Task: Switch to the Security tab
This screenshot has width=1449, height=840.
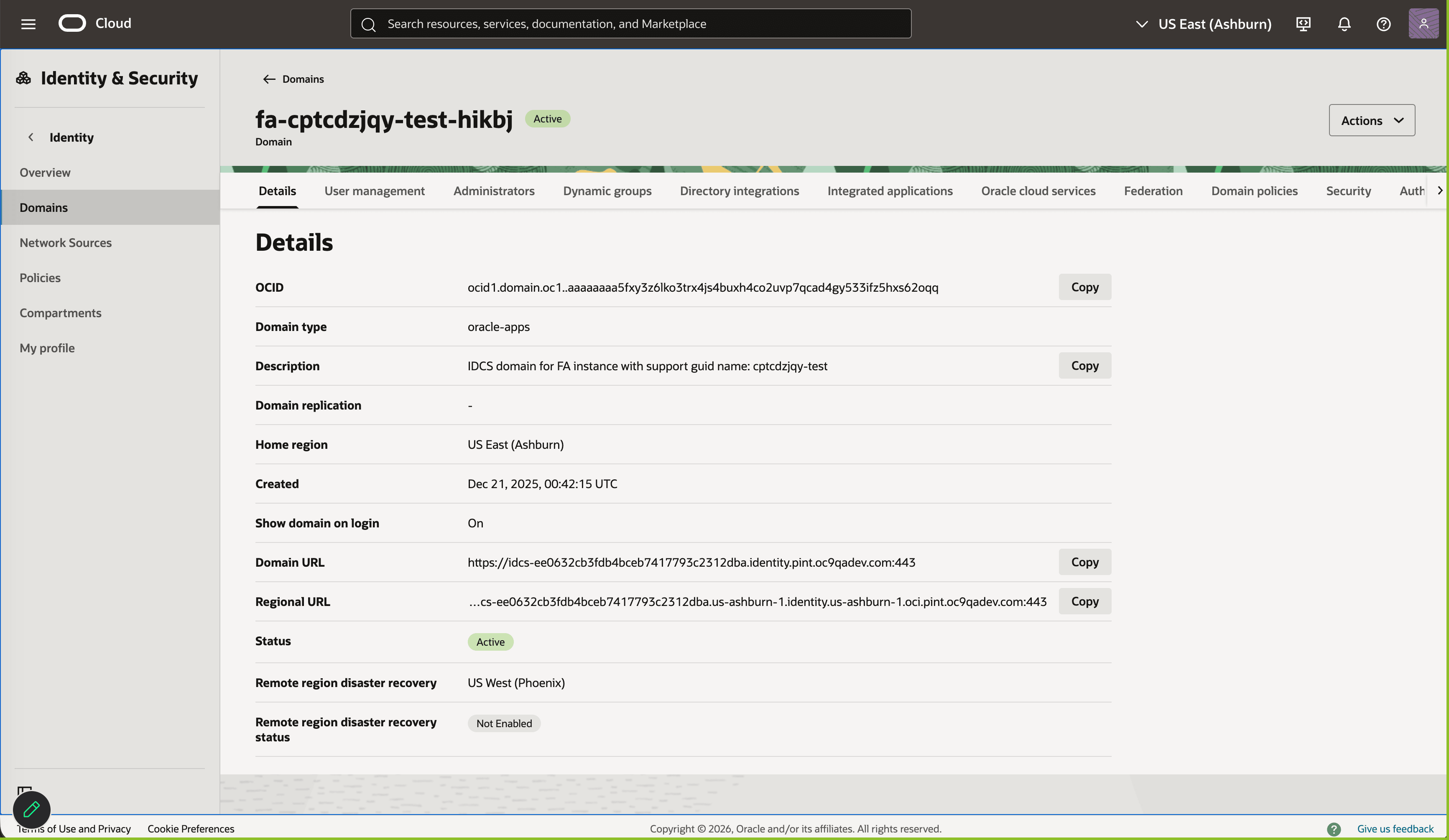Action: click(x=1348, y=191)
